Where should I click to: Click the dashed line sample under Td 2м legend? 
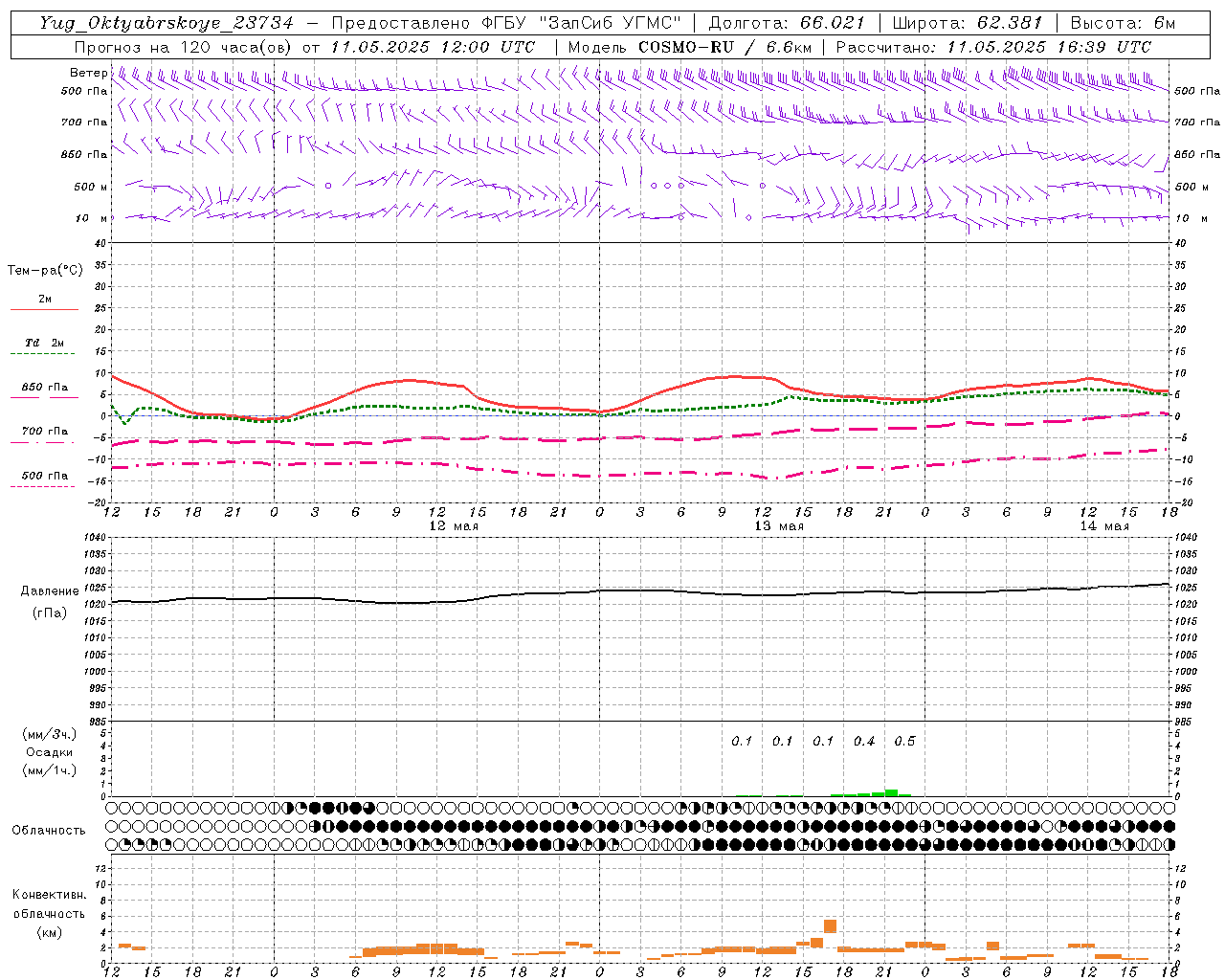tap(42, 354)
